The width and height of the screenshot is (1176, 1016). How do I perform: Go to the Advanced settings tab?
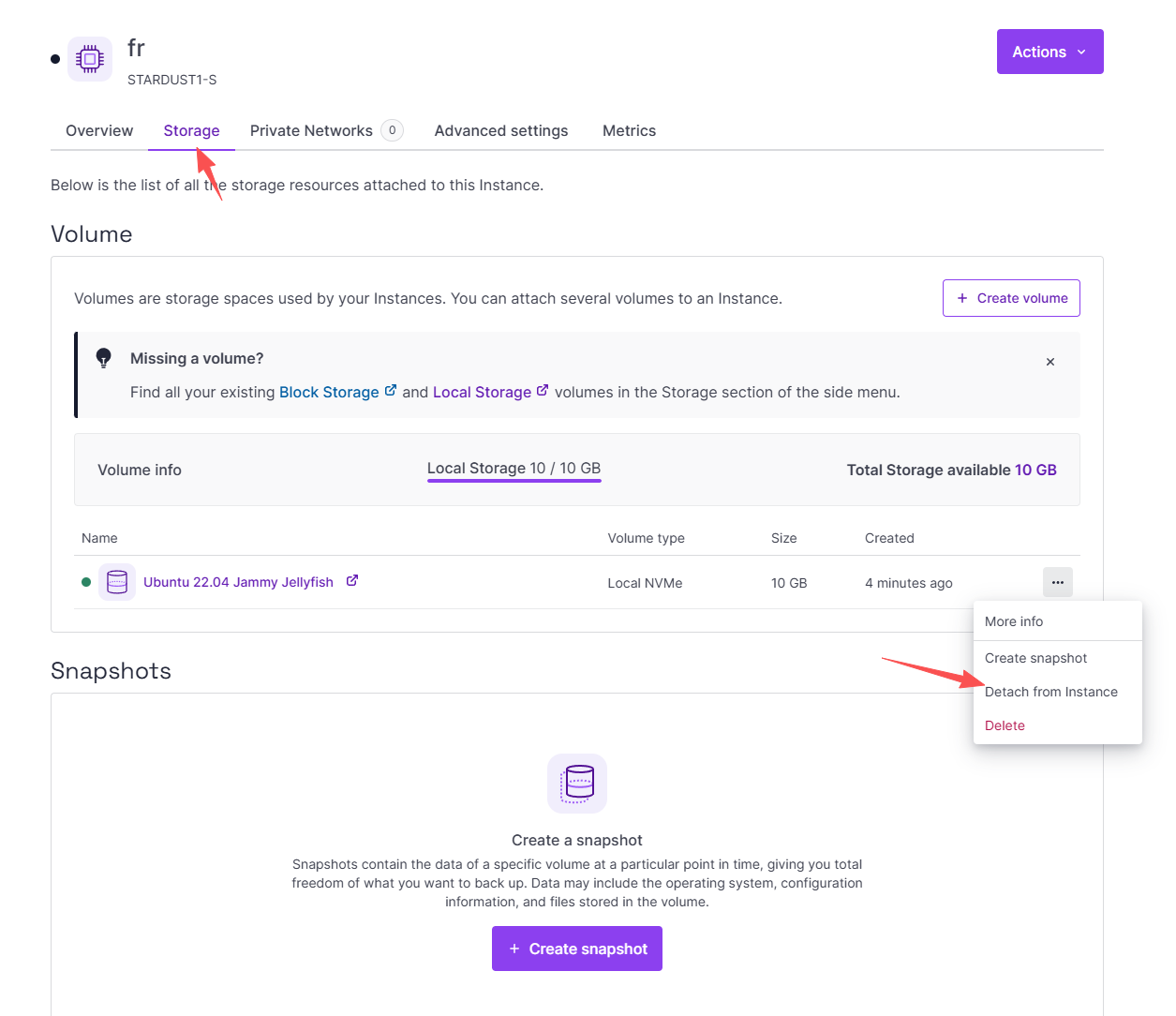[x=501, y=131]
